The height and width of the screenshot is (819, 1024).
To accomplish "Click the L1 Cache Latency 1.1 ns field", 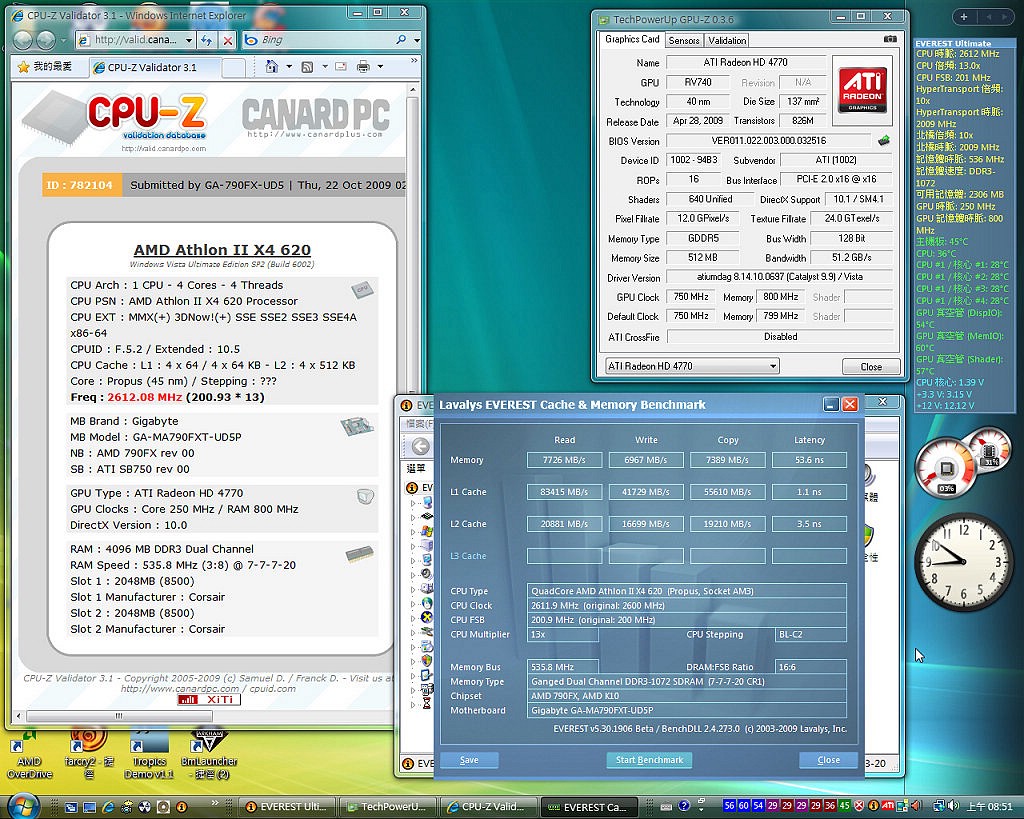I will (809, 492).
